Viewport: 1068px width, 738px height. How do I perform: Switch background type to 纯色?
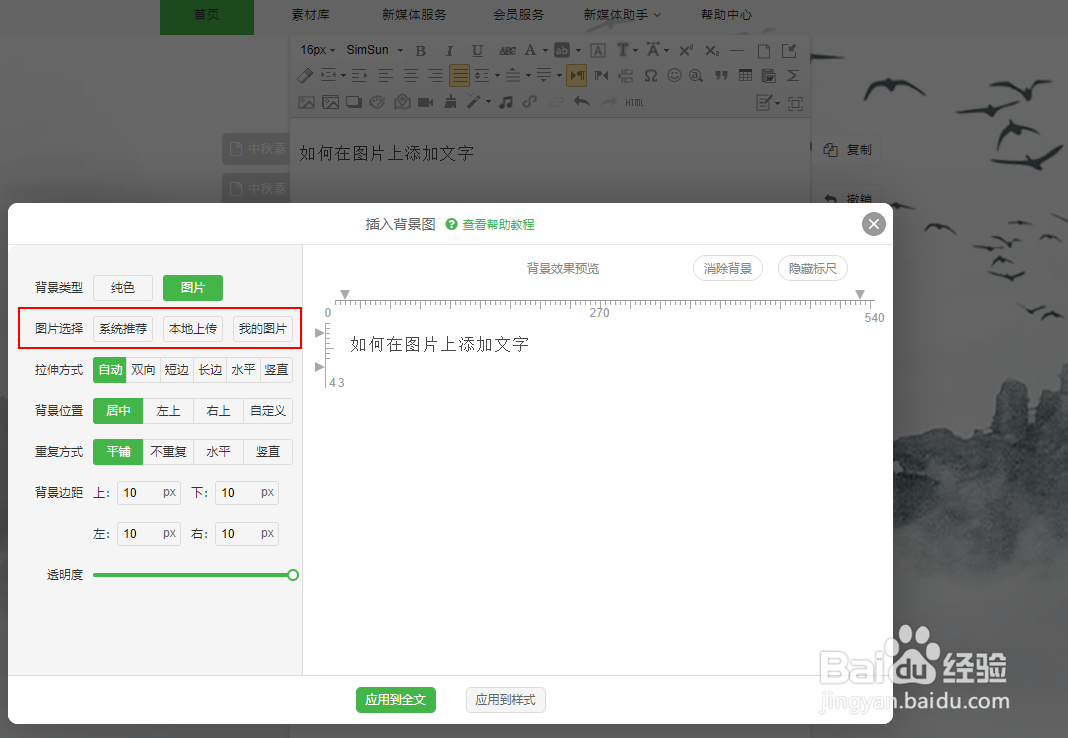pyautogui.click(x=122, y=287)
